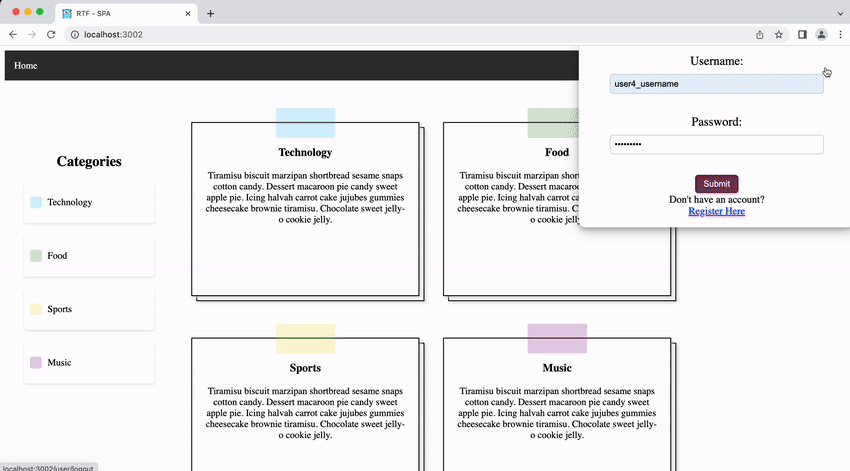
Task: Click the yellow Sports sidebar swatch
Action: (x=36, y=309)
